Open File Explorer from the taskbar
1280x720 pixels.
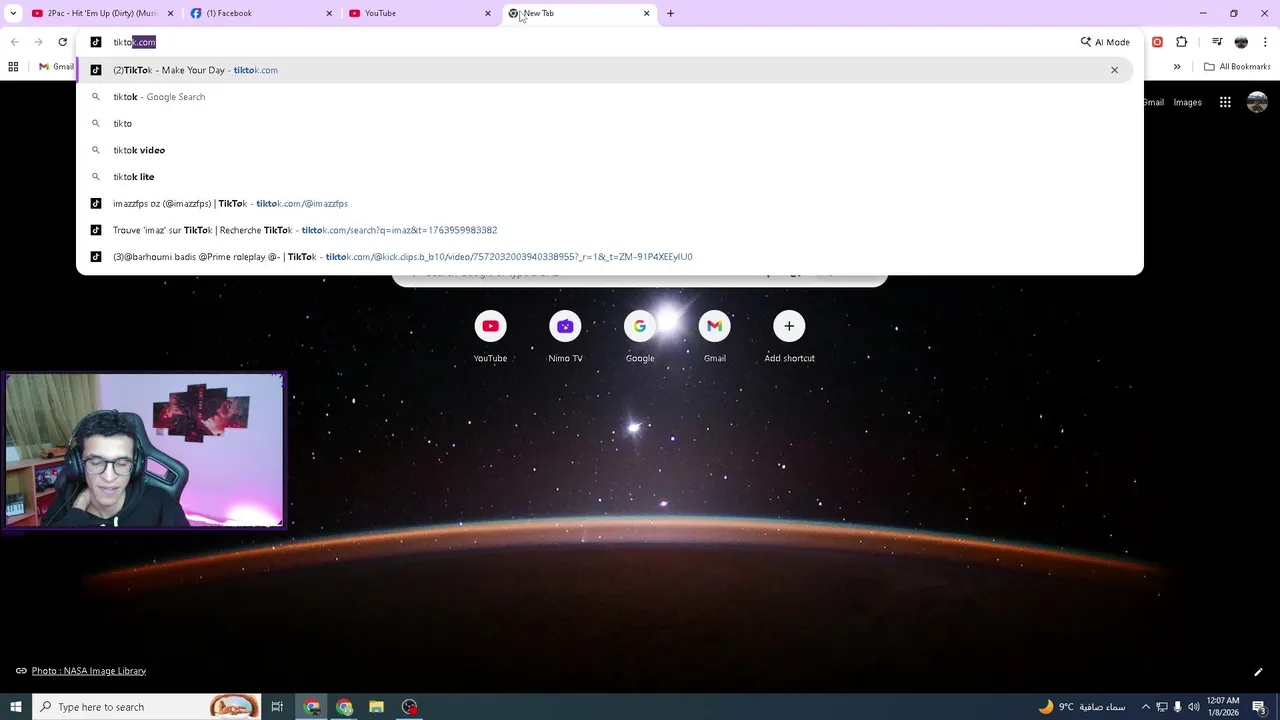(376, 707)
